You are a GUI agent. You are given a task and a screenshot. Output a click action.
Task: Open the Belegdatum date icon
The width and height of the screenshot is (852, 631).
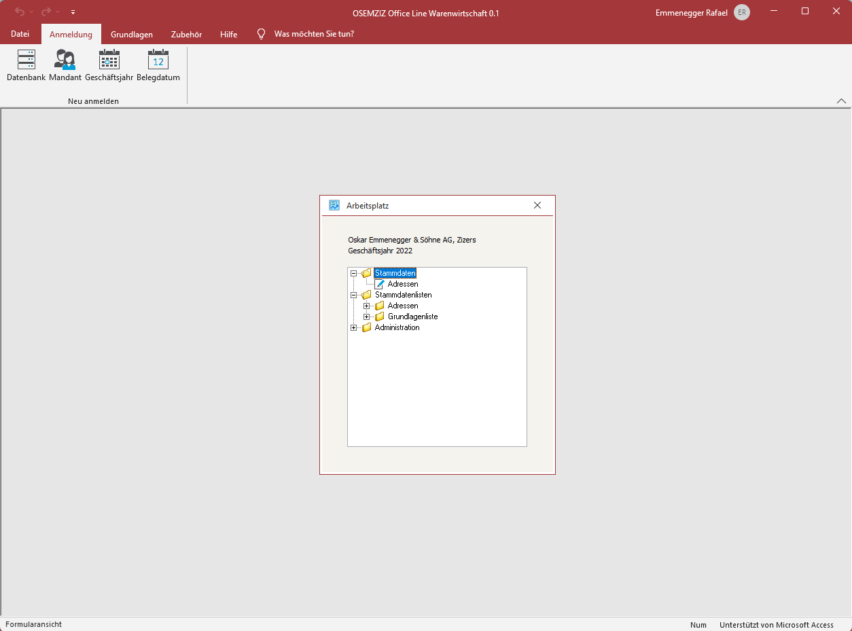(158, 60)
